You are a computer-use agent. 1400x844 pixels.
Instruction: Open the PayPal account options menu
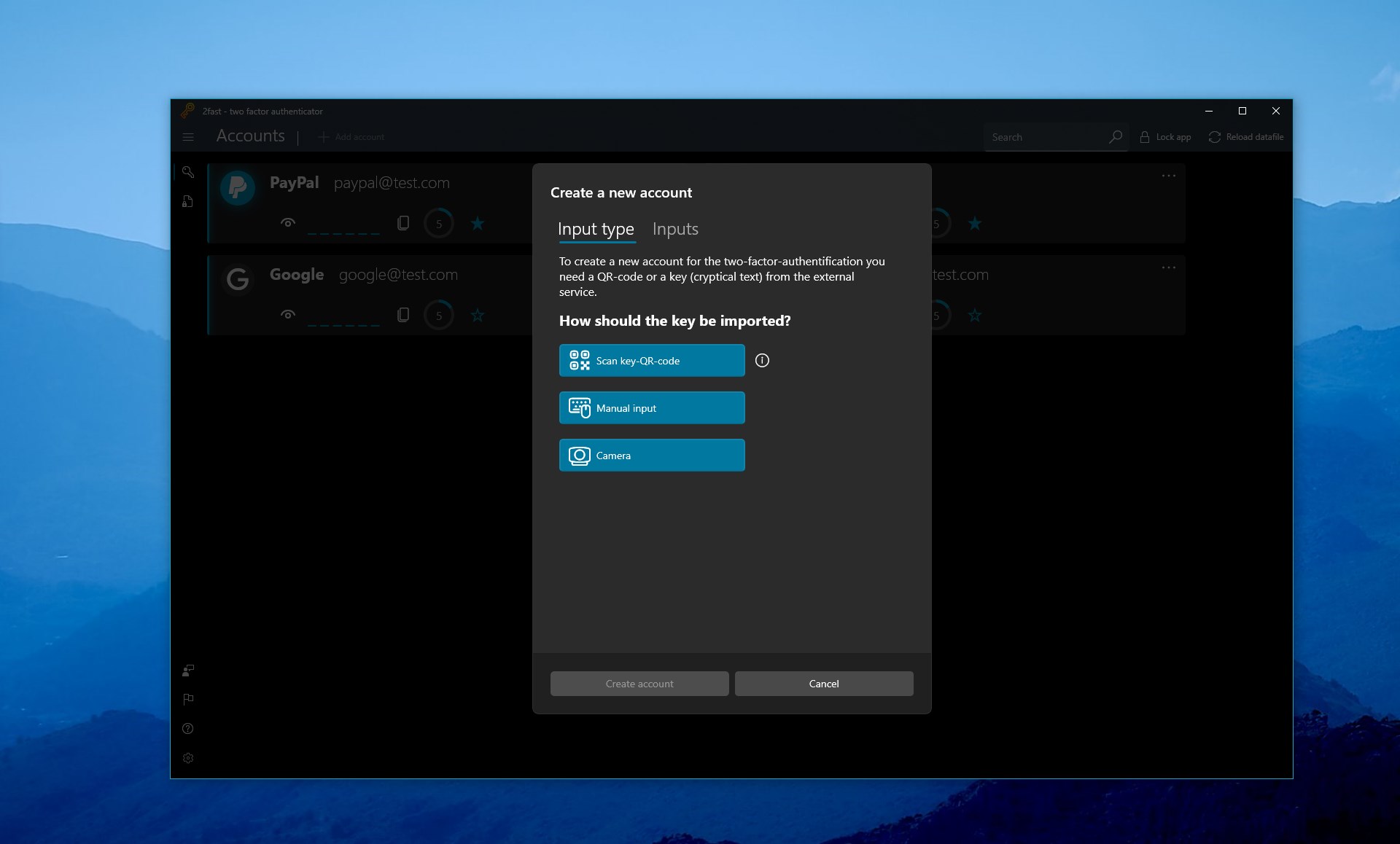tap(1169, 175)
